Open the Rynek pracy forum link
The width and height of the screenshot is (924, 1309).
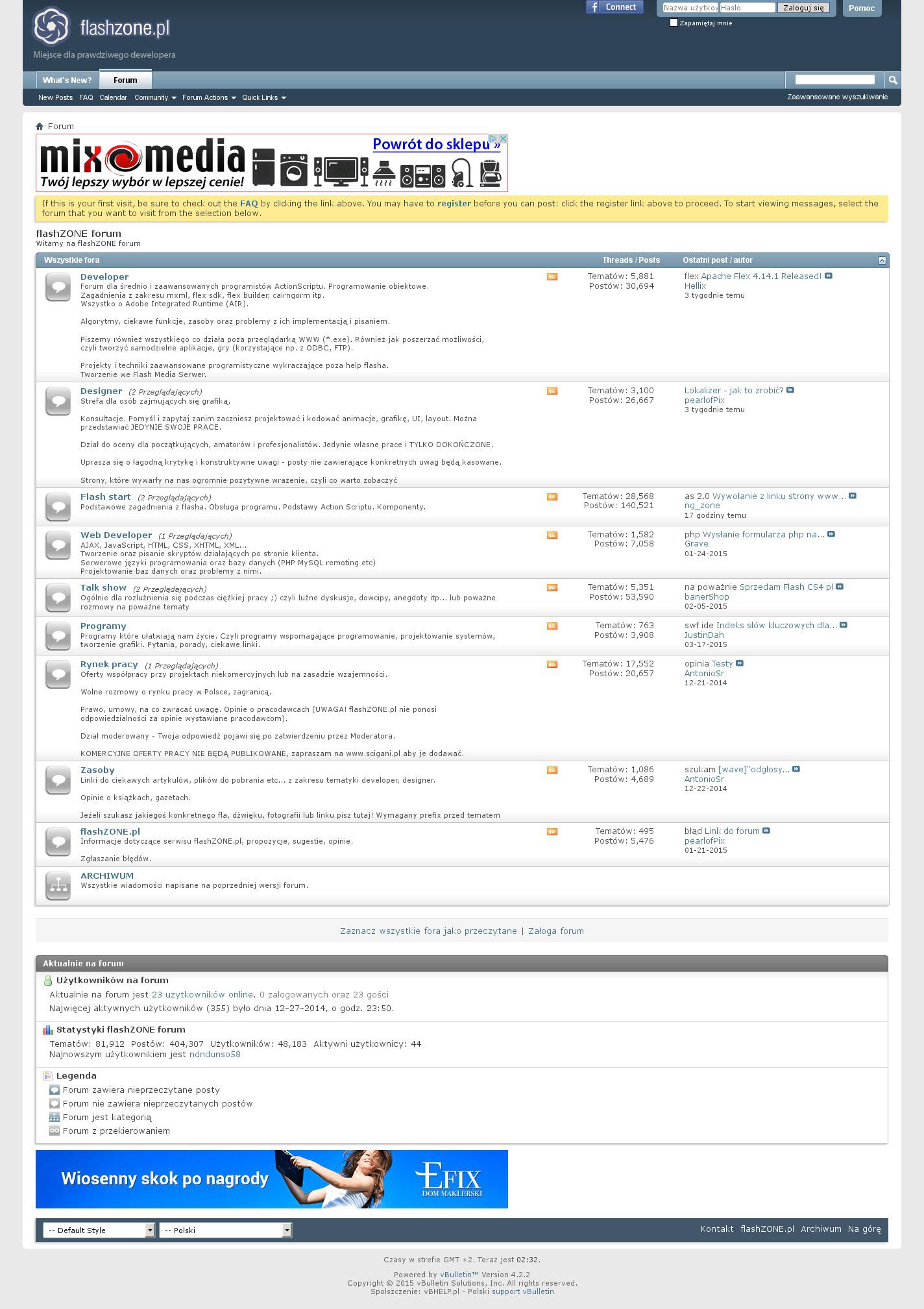click(x=109, y=664)
